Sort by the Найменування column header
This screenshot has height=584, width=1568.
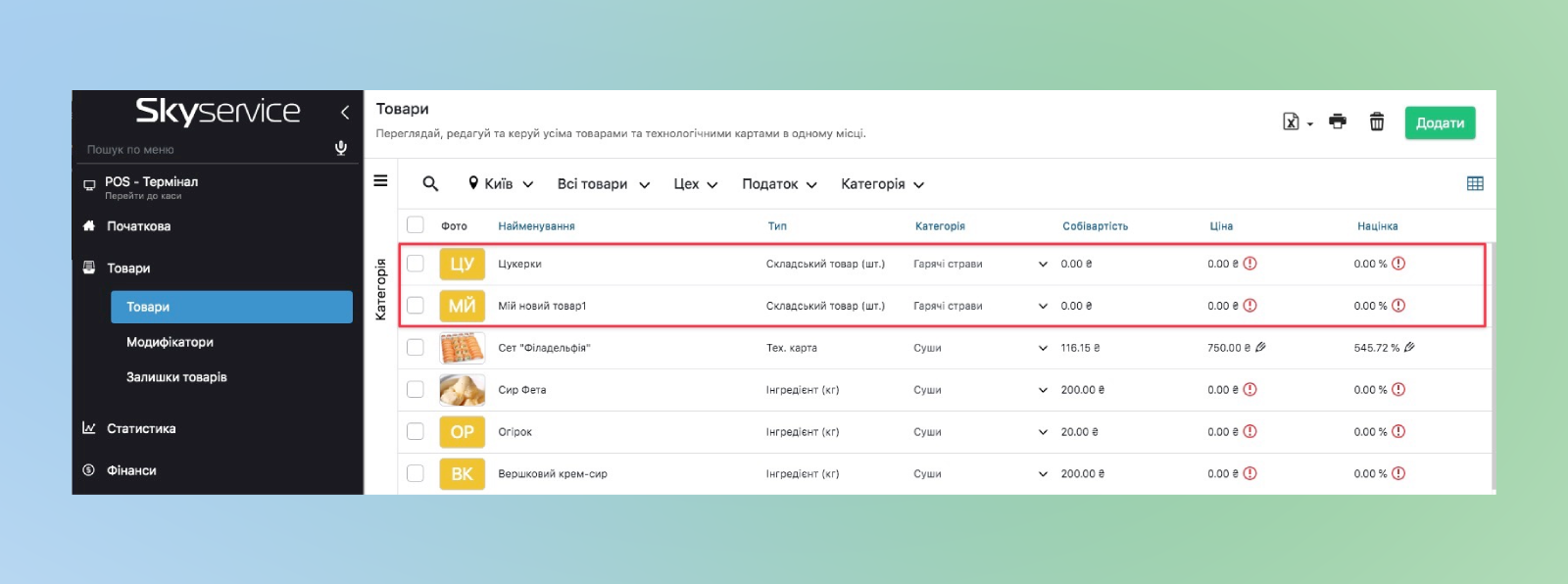pyautogui.click(x=536, y=226)
